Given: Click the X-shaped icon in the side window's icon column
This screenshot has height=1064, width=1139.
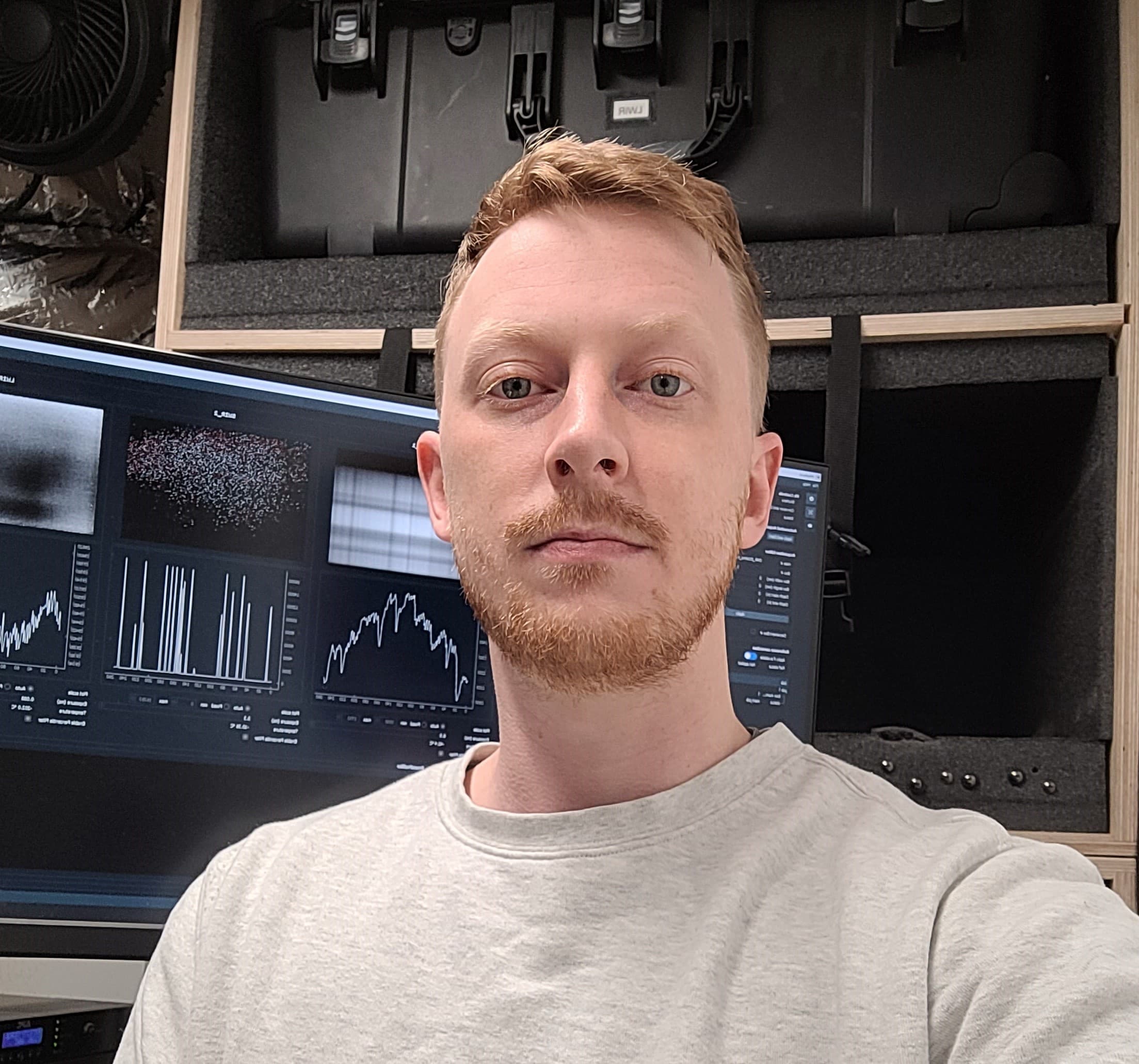Looking at the screenshot, I should point(811,512).
